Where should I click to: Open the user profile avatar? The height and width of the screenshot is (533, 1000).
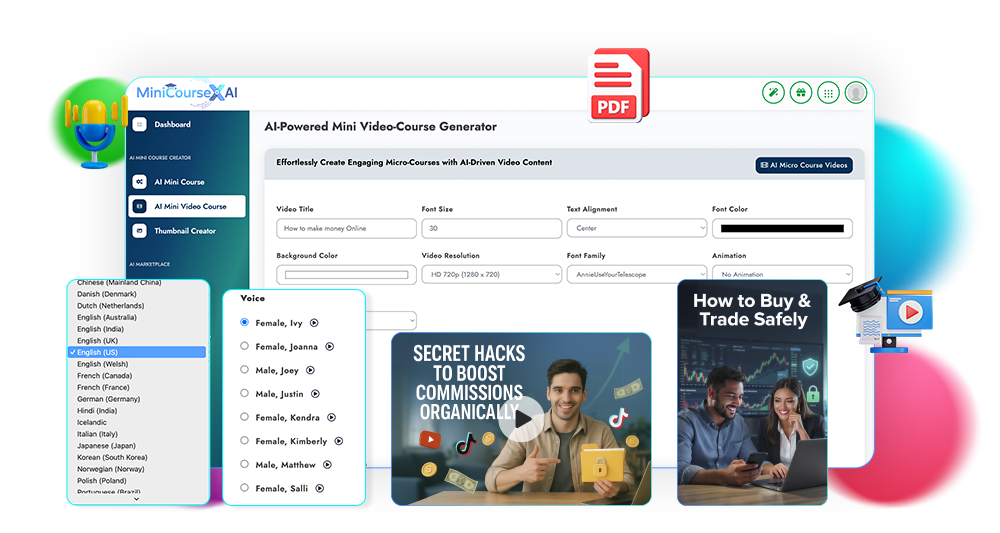tap(855, 93)
